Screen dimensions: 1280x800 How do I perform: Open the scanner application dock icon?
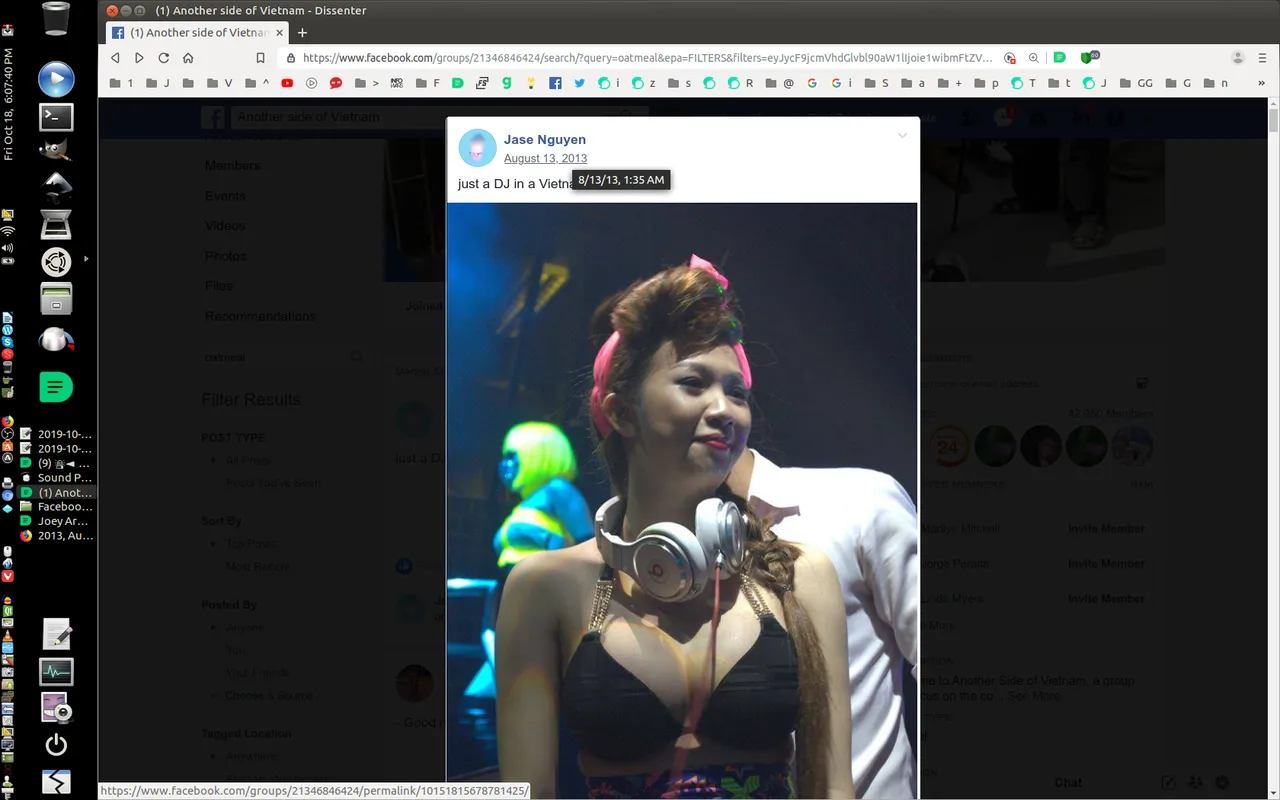[x=56, y=226]
